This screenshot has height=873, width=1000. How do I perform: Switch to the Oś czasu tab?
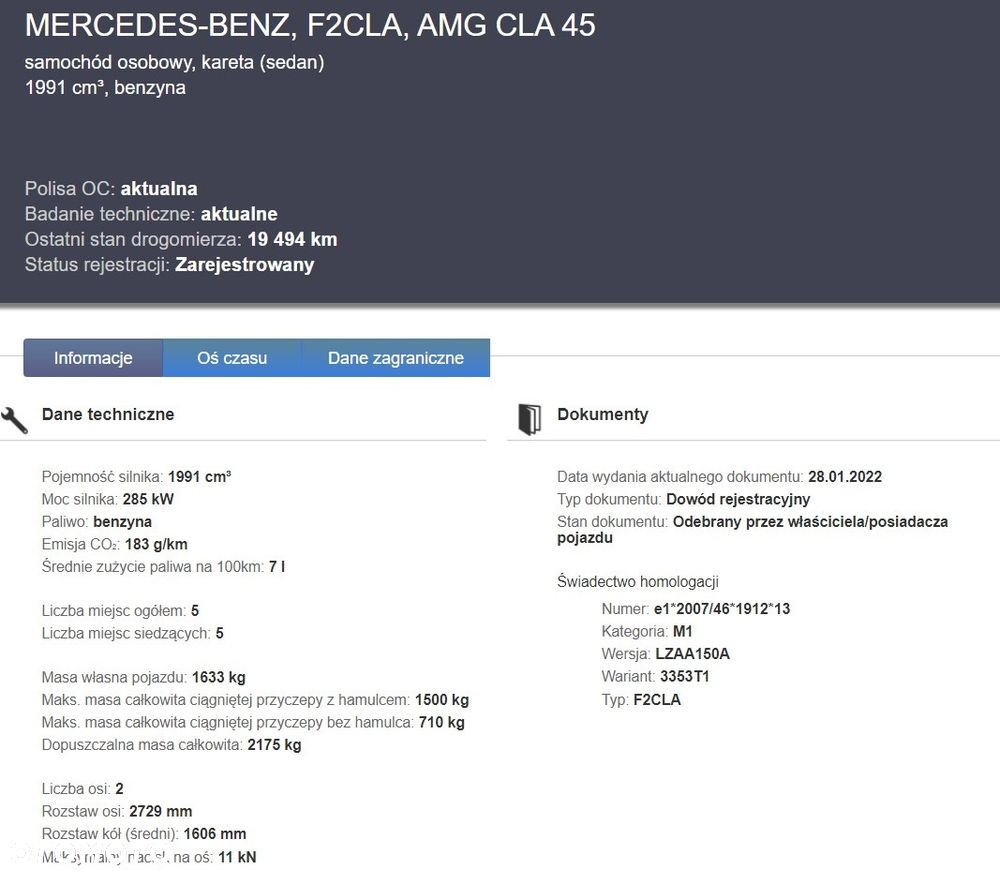(232, 358)
